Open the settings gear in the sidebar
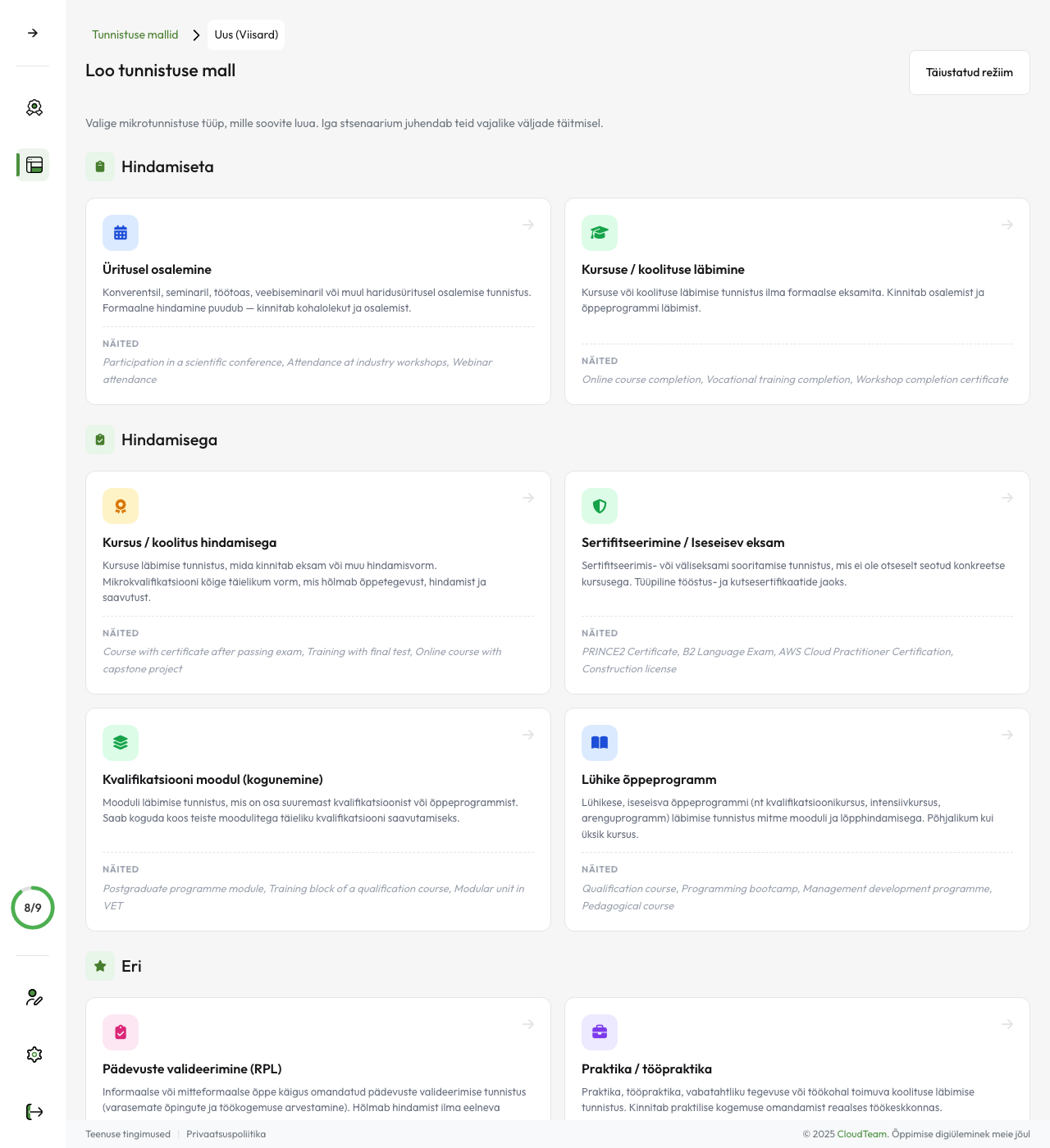The image size is (1050, 1148). click(x=34, y=1055)
